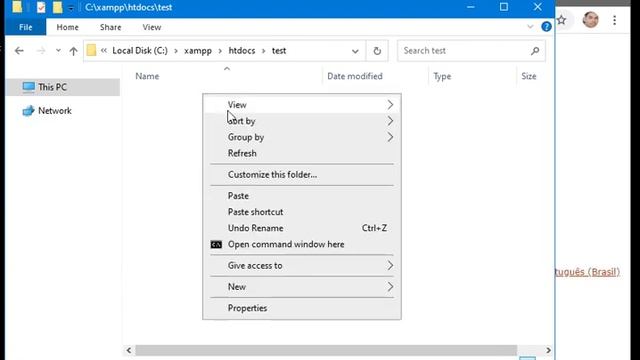Click the Up one level arrow
Screen dimensions: 640x360
point(73,51)
